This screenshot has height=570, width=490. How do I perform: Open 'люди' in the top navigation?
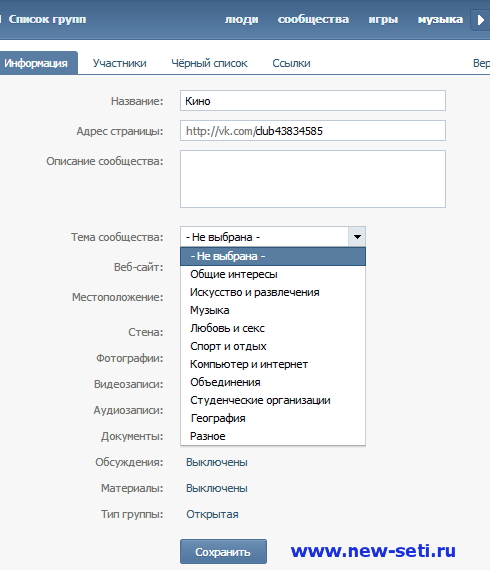(241, 19)
